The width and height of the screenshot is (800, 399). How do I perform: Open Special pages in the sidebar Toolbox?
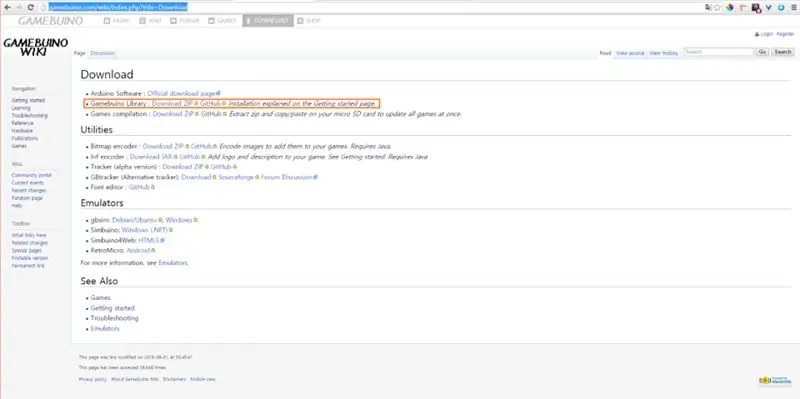click(x=27, y=251)
